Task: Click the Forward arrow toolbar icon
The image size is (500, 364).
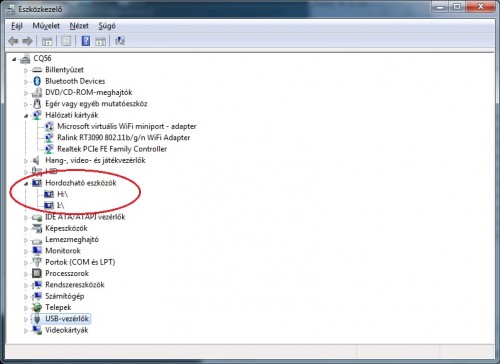Action: pyautogui.click(x=28, y=41)
